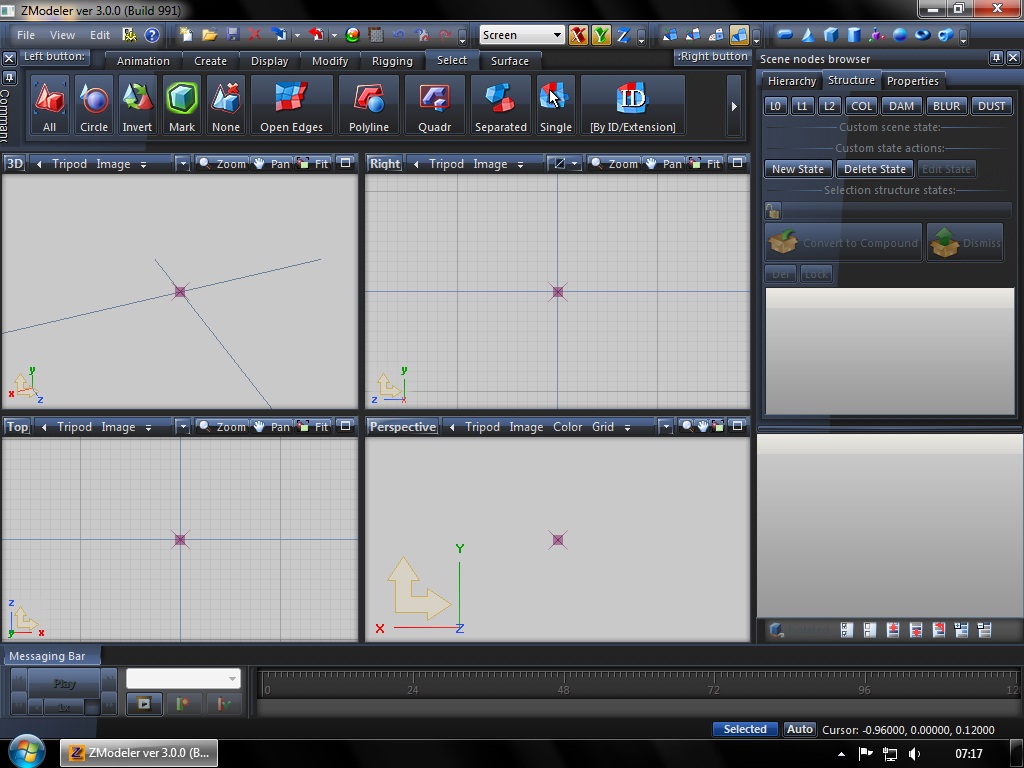Select the Polyline selection tool icon
The image size is (1024, 768).
click(x=368, y=100)
